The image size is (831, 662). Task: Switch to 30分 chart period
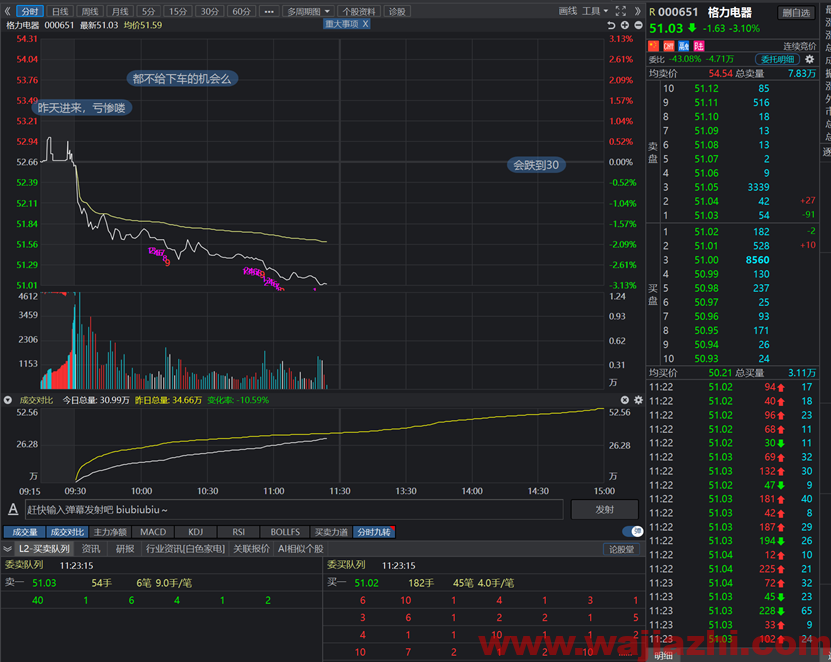(210, 11)
